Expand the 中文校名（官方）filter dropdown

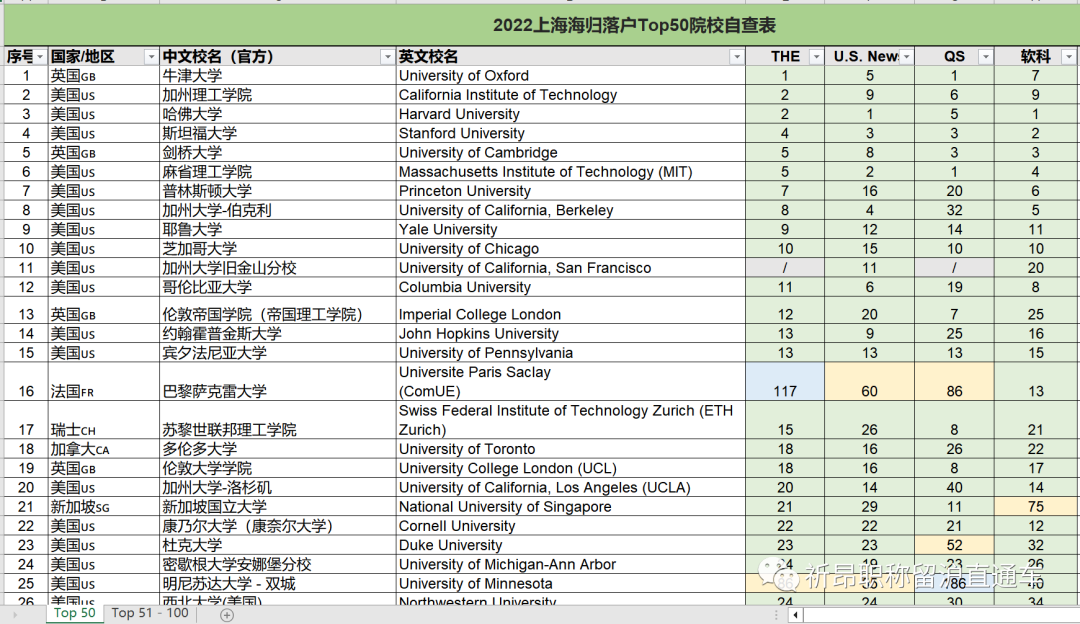point(387,57)
